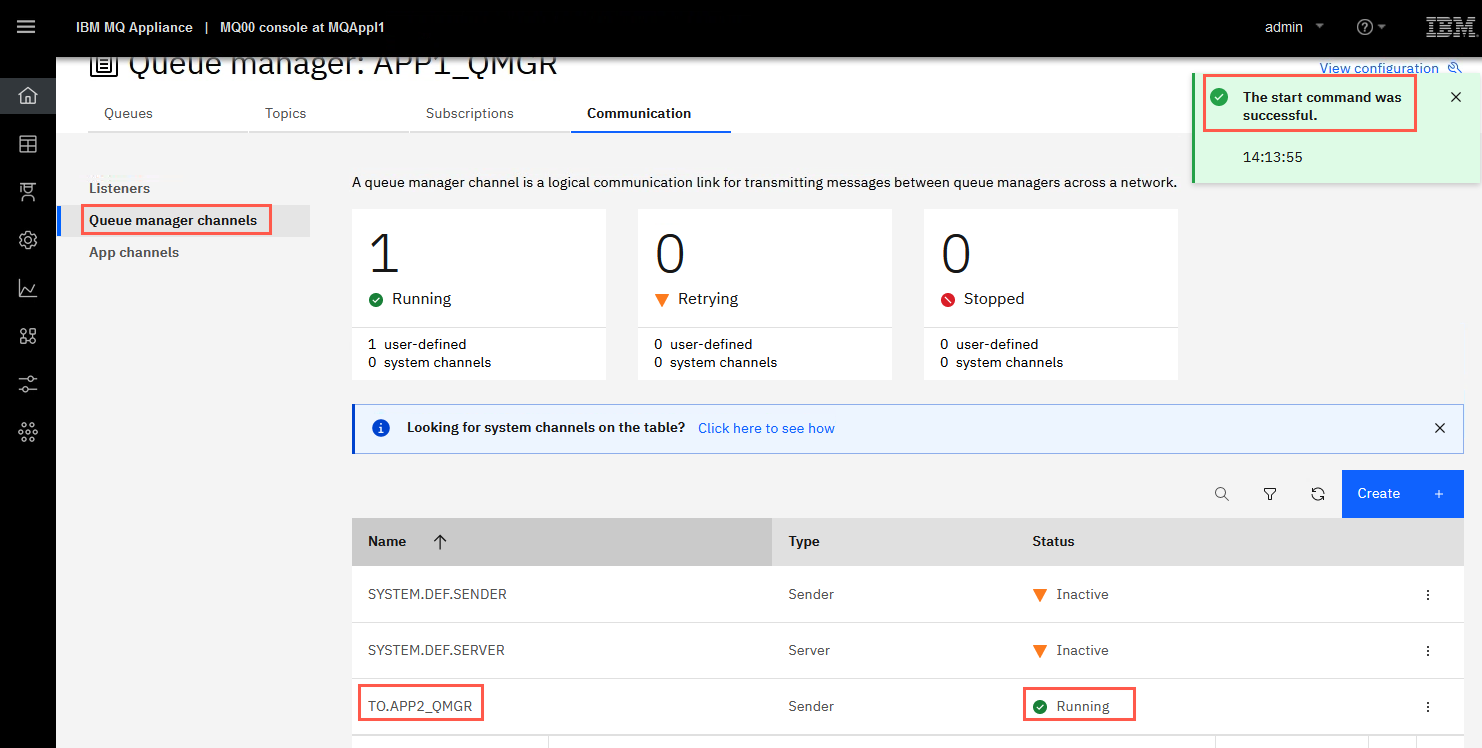Open the hamburger navigation menu
Viewport: 1482px width, 748px height.
pos(26,27)
